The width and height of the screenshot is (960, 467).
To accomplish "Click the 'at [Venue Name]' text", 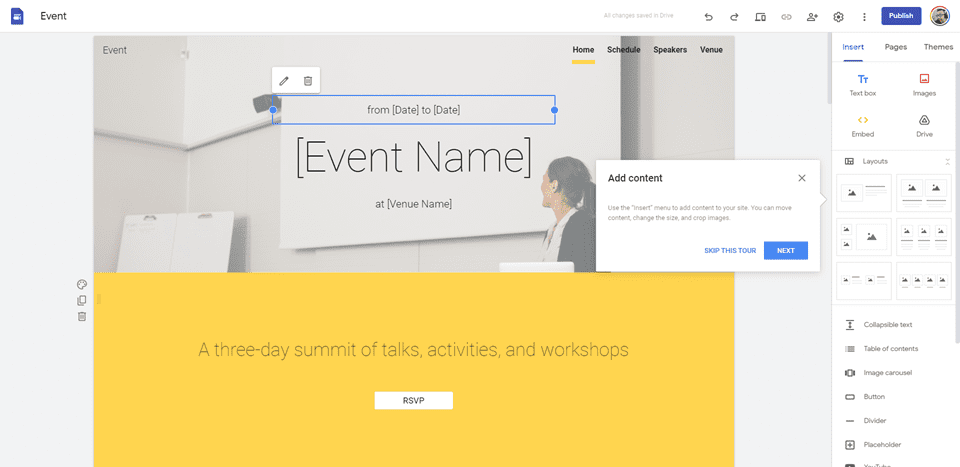I will click(x=414, y=204).
